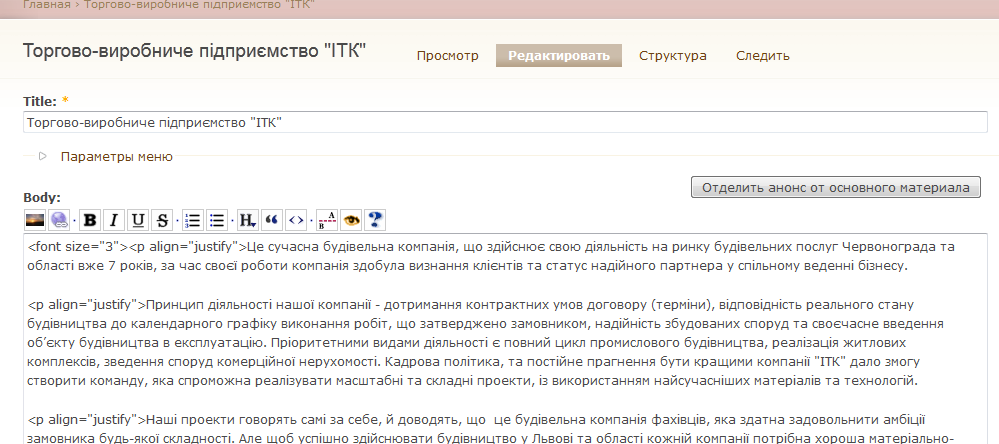This screenshot has width=999, height=444.
Task: Insert a bulleted list
Action: pos(217,220)
